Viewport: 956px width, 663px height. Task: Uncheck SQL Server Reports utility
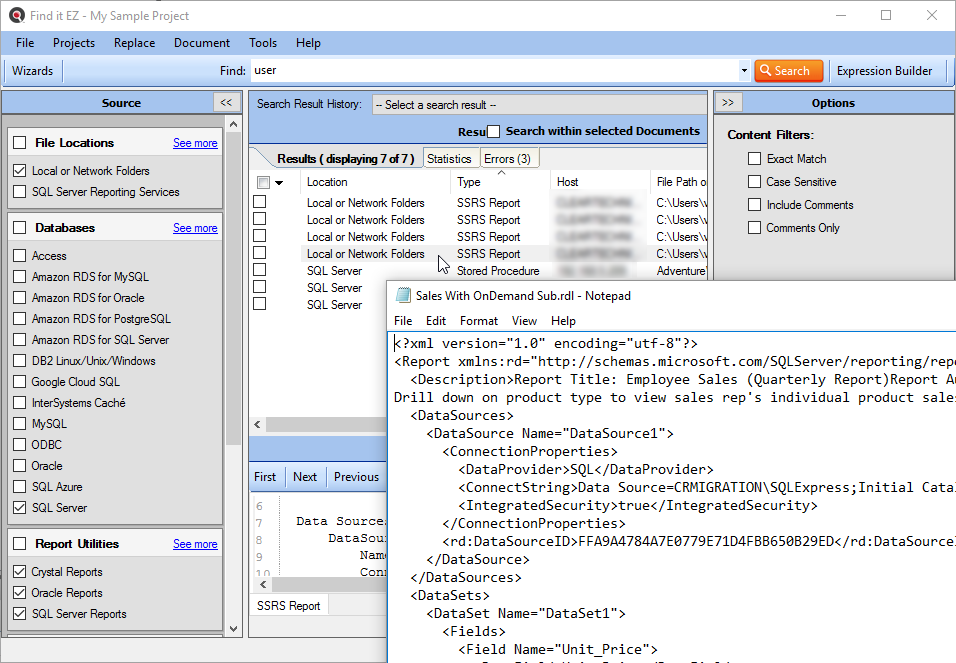20,614
